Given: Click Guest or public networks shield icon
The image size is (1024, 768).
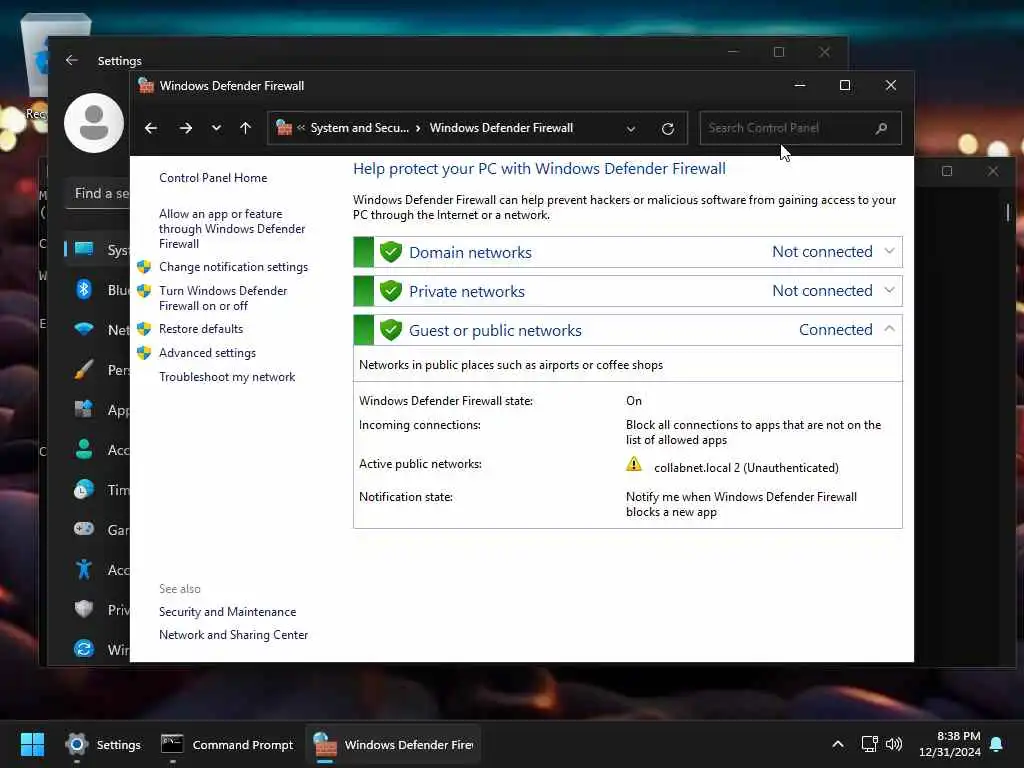Looking at the screenshot, I should pos(391,330).
